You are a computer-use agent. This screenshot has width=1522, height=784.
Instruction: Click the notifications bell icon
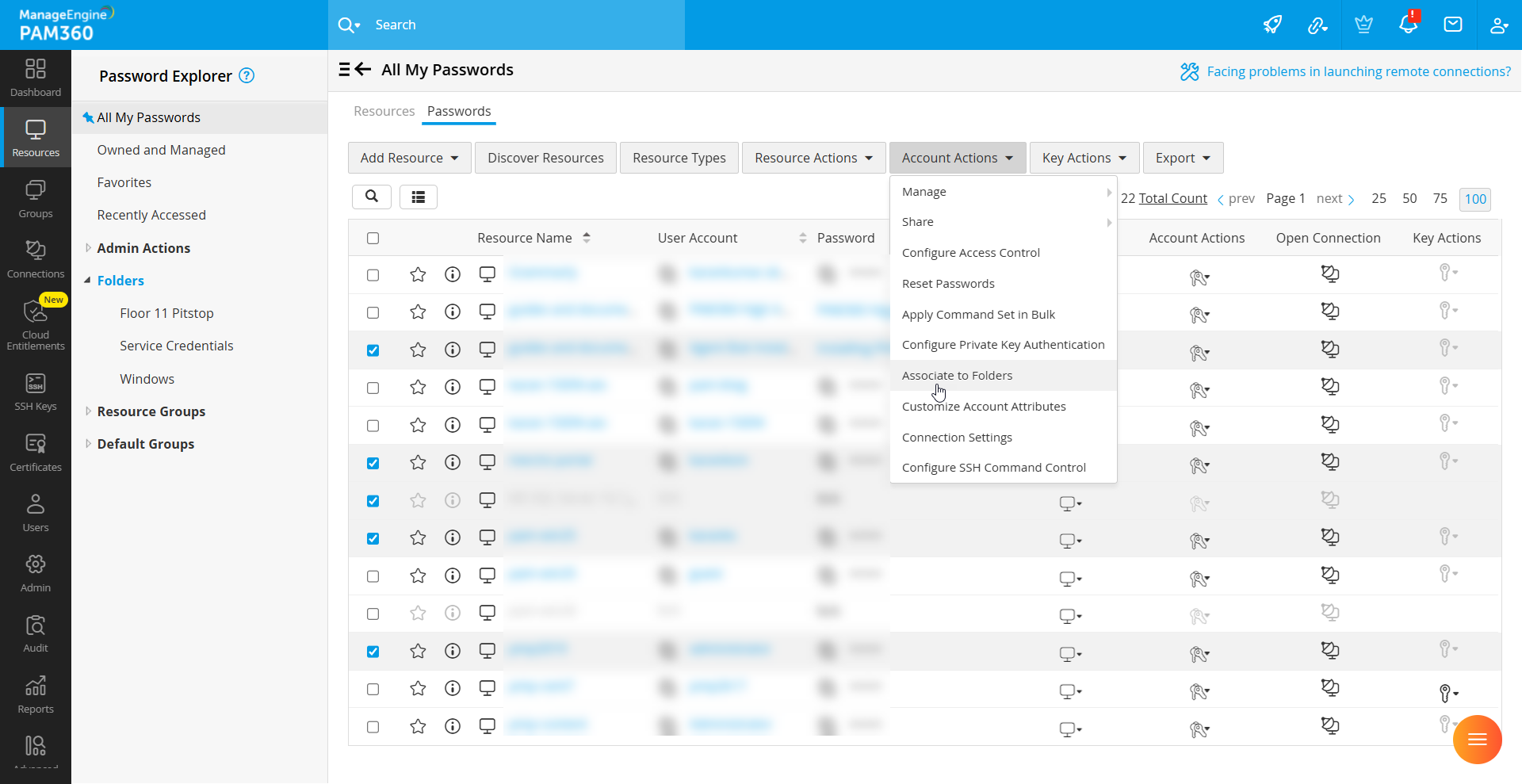[x=1408, y=25]
